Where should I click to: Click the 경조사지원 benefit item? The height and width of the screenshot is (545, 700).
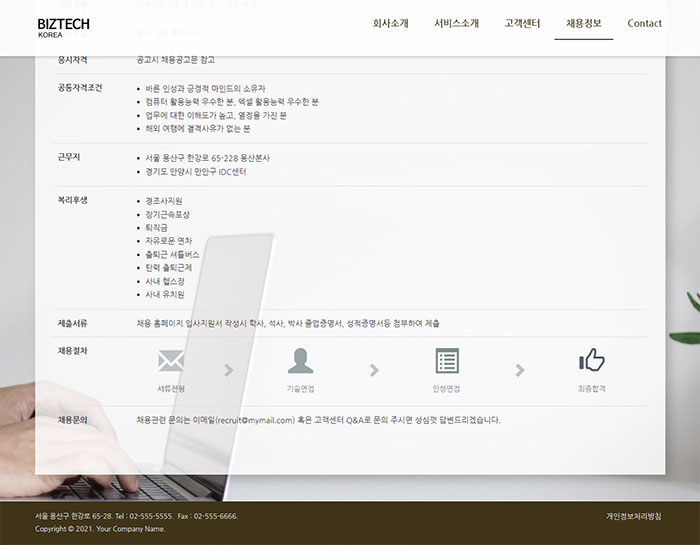(164, 201)
